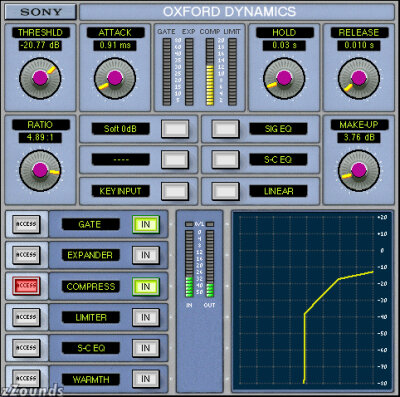
Task: Click the SONY logo button
Action: coord(41,12)
